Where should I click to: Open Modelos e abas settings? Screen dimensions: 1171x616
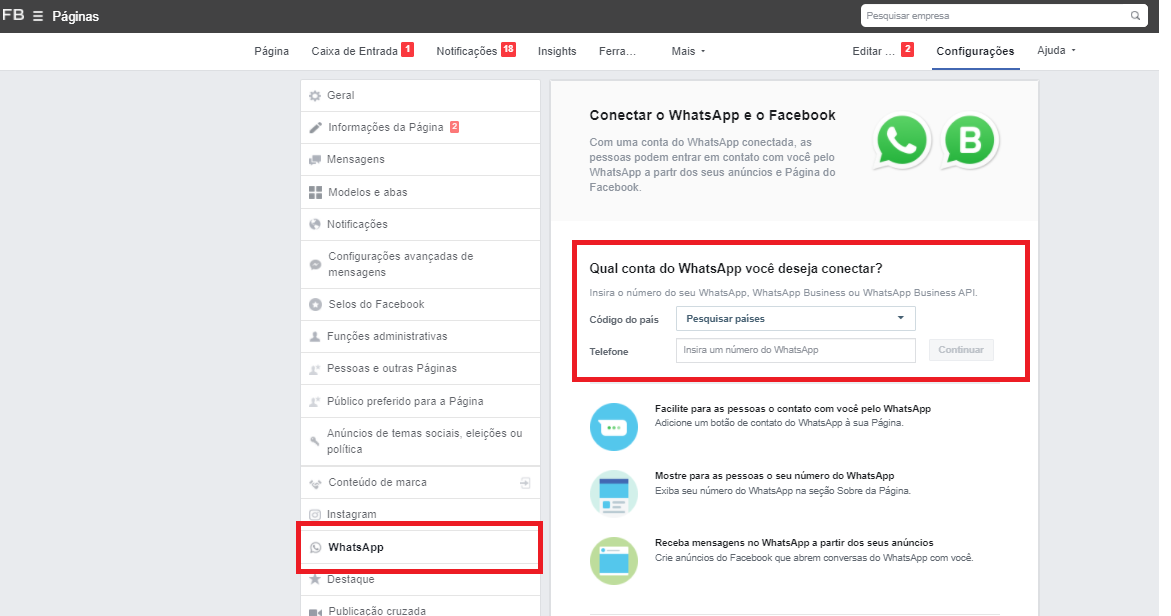pos(420,193)
